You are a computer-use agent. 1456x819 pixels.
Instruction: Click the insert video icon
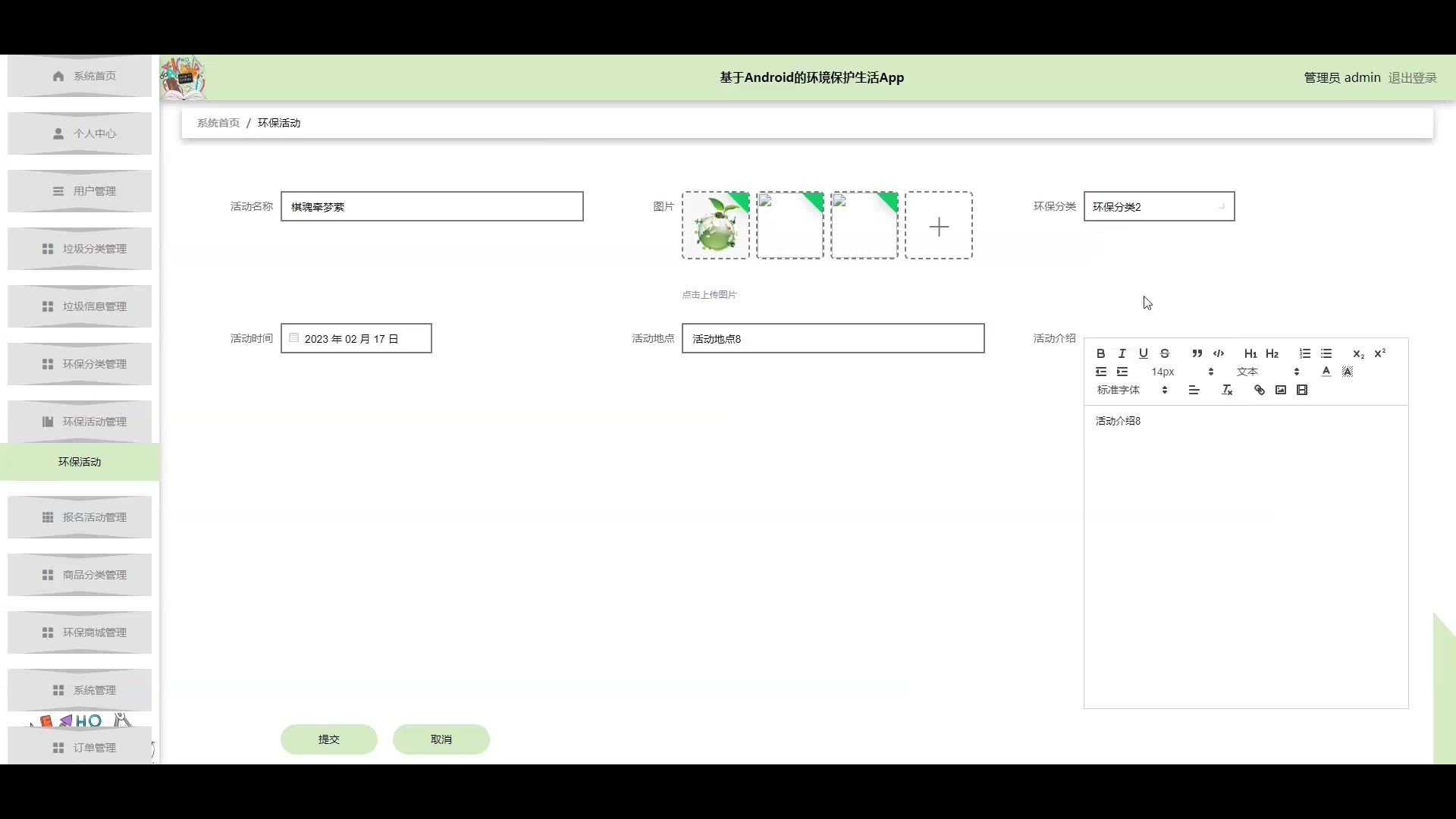1302,391
